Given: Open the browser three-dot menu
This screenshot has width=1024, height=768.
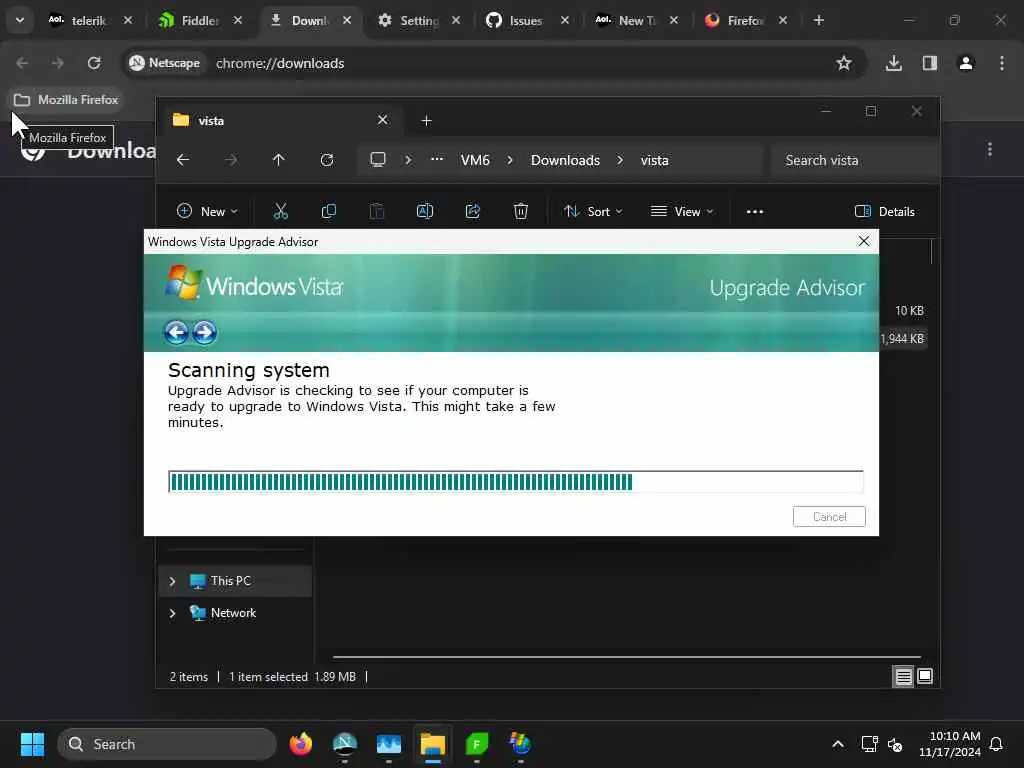Looking at the screenshot, I should pyautogui.click(x=1002, y=63).
